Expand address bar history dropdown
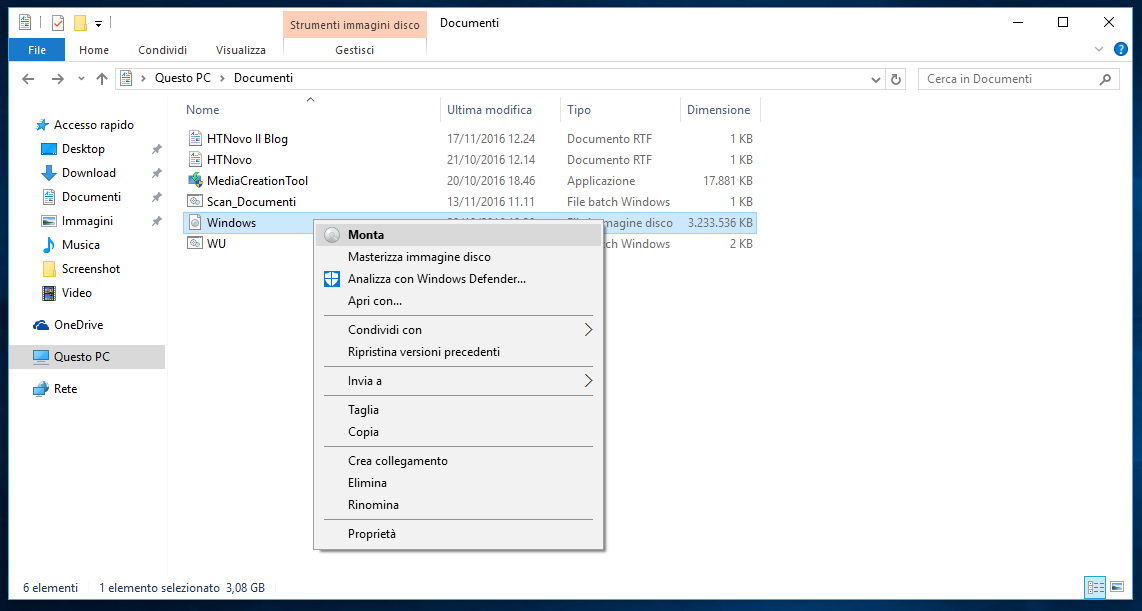This screenshot has width=1142, height=611. click(x=876, y=79)
